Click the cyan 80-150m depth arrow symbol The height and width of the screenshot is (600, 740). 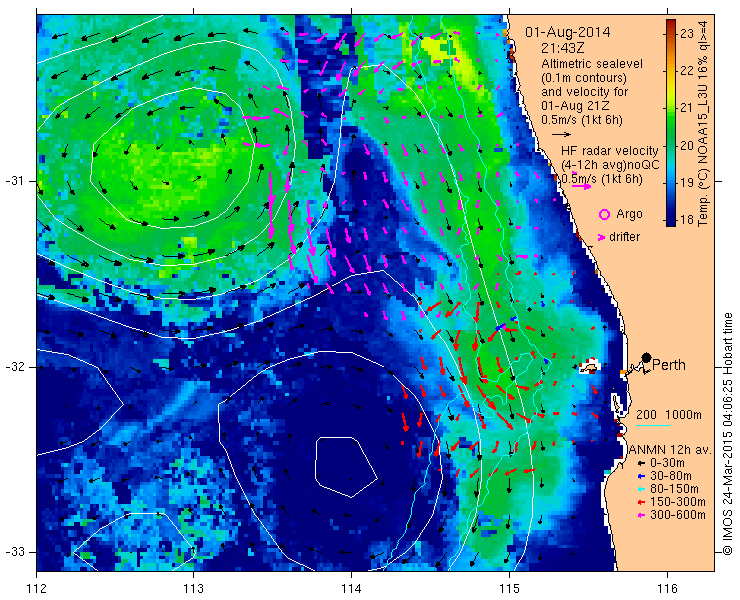click(x=641, y=490)
